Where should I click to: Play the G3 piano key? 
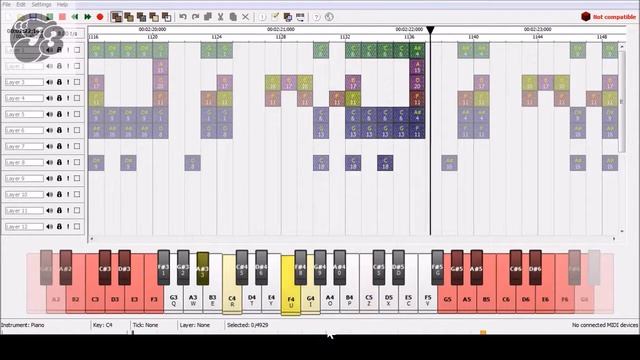point(173,300)
